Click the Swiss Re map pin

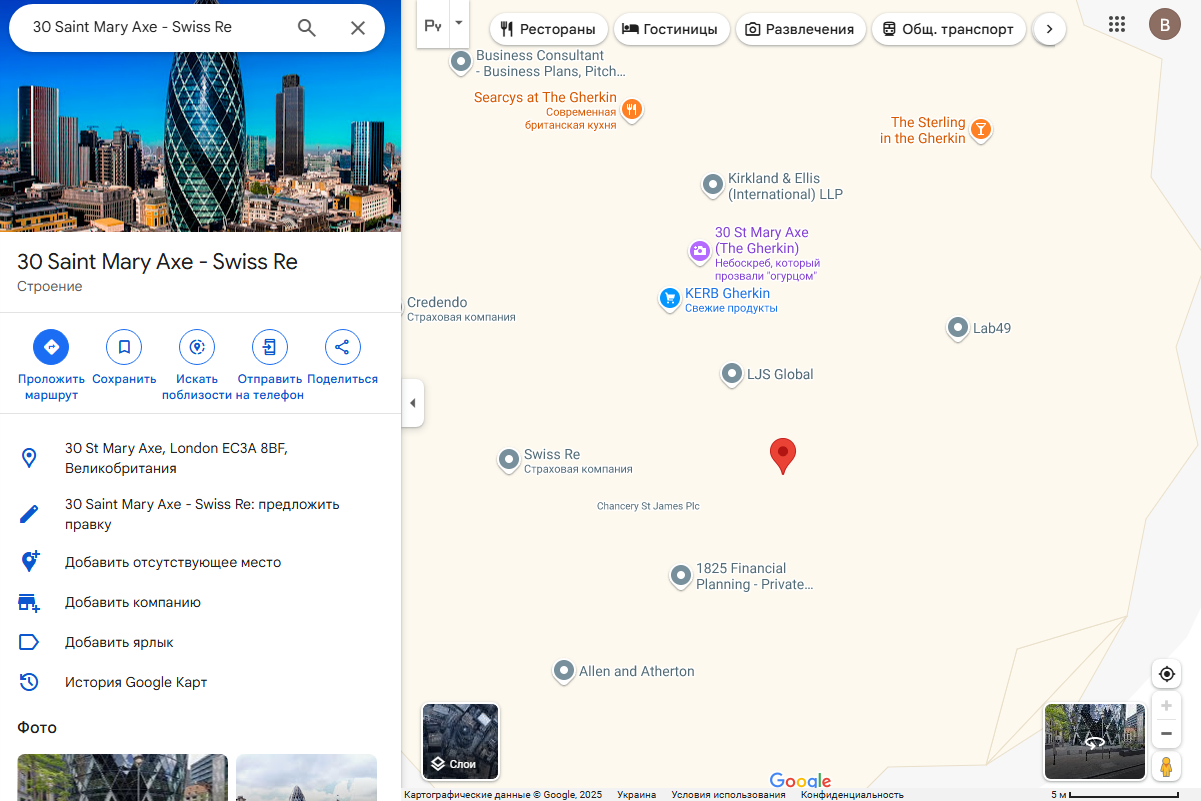tap(509, 460)
